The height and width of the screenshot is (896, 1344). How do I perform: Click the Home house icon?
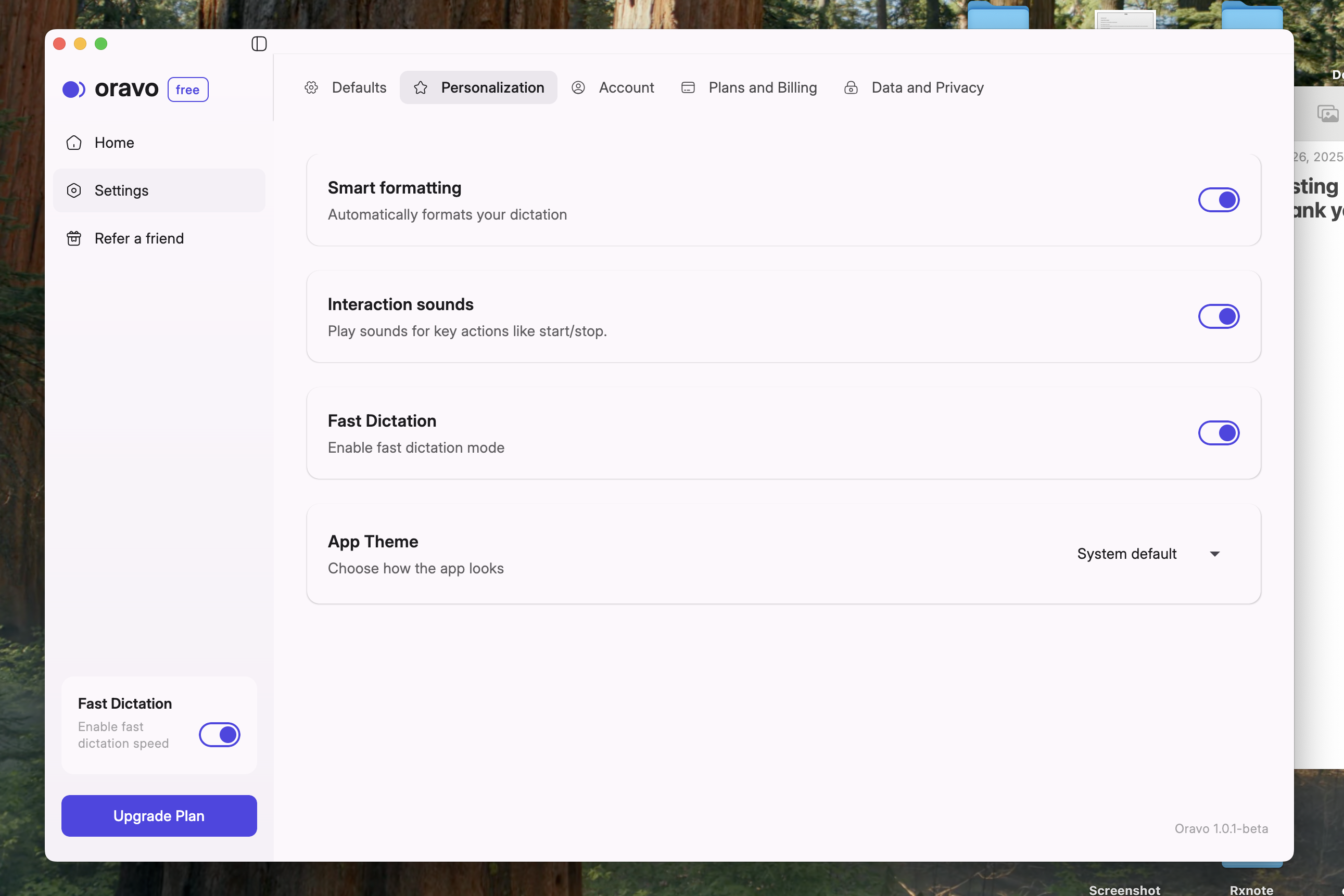click(x=74, y=142)
